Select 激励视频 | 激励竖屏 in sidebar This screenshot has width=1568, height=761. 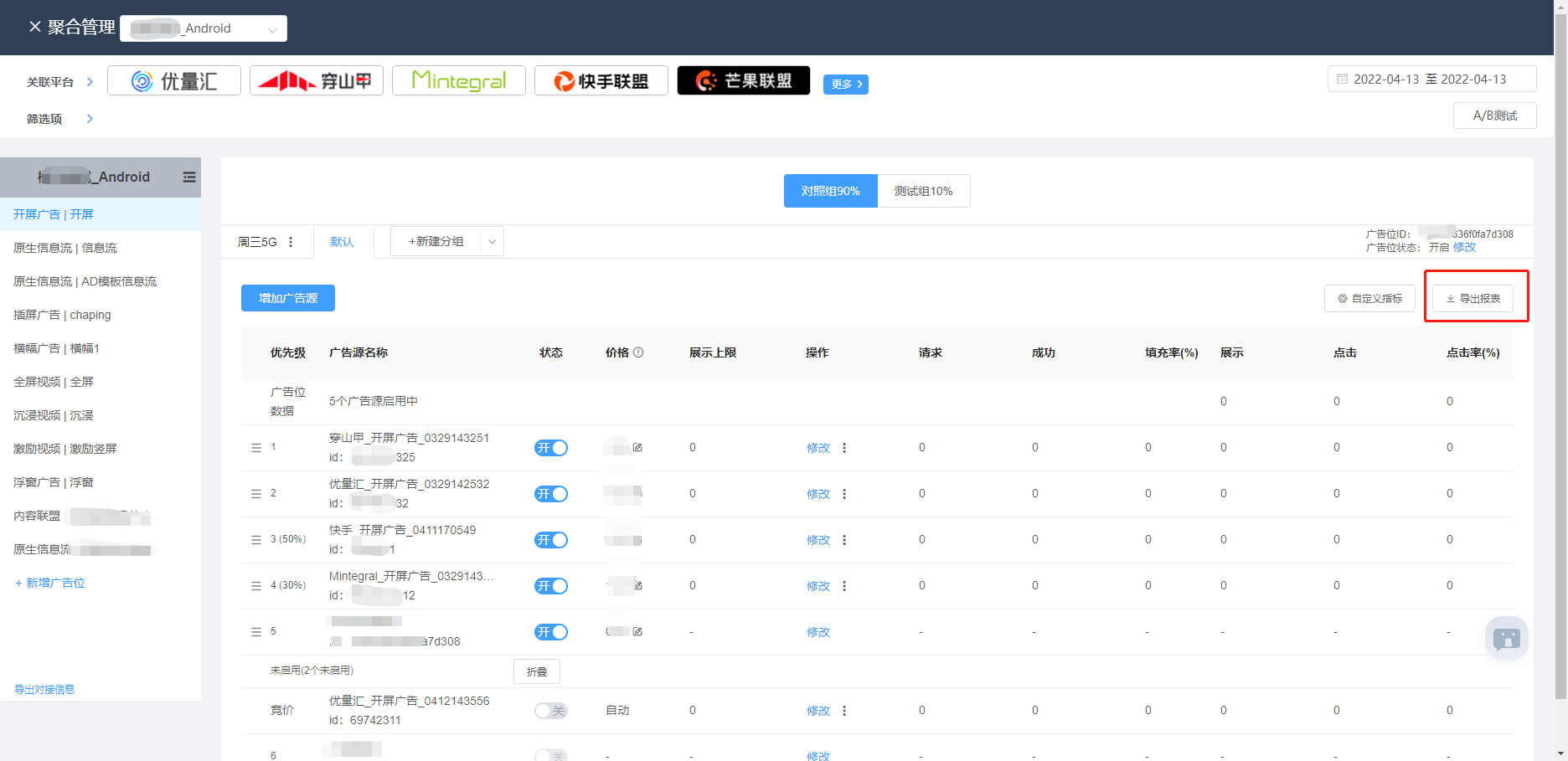101,449
